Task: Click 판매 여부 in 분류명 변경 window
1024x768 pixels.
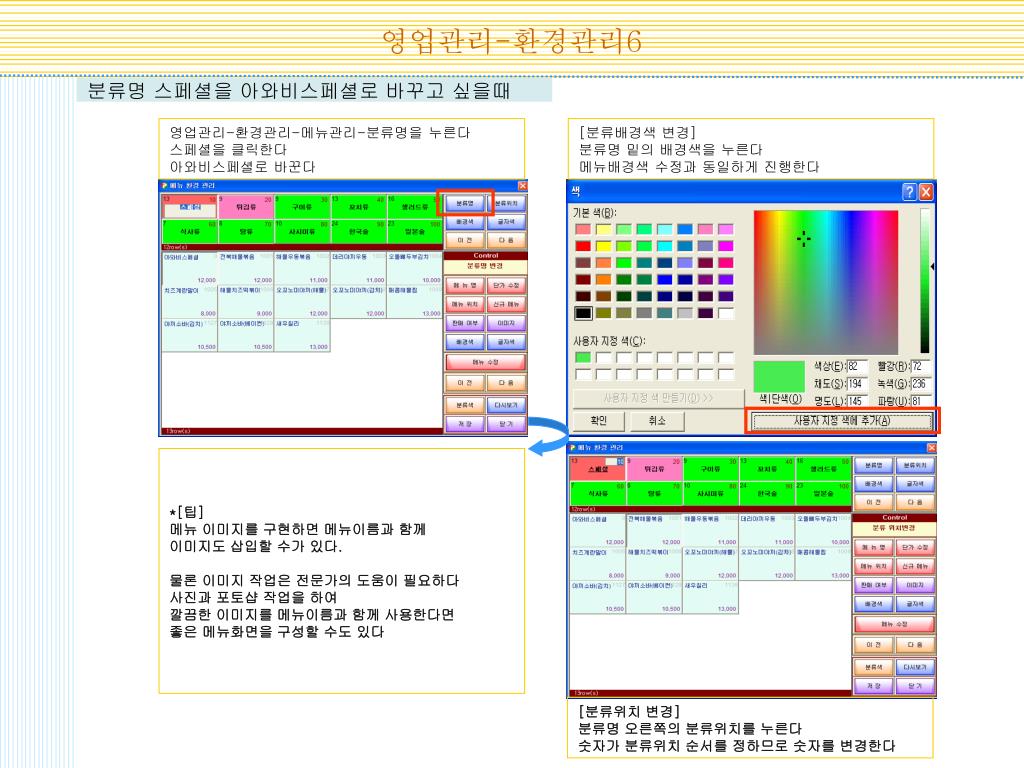Action: pos(464,323)
